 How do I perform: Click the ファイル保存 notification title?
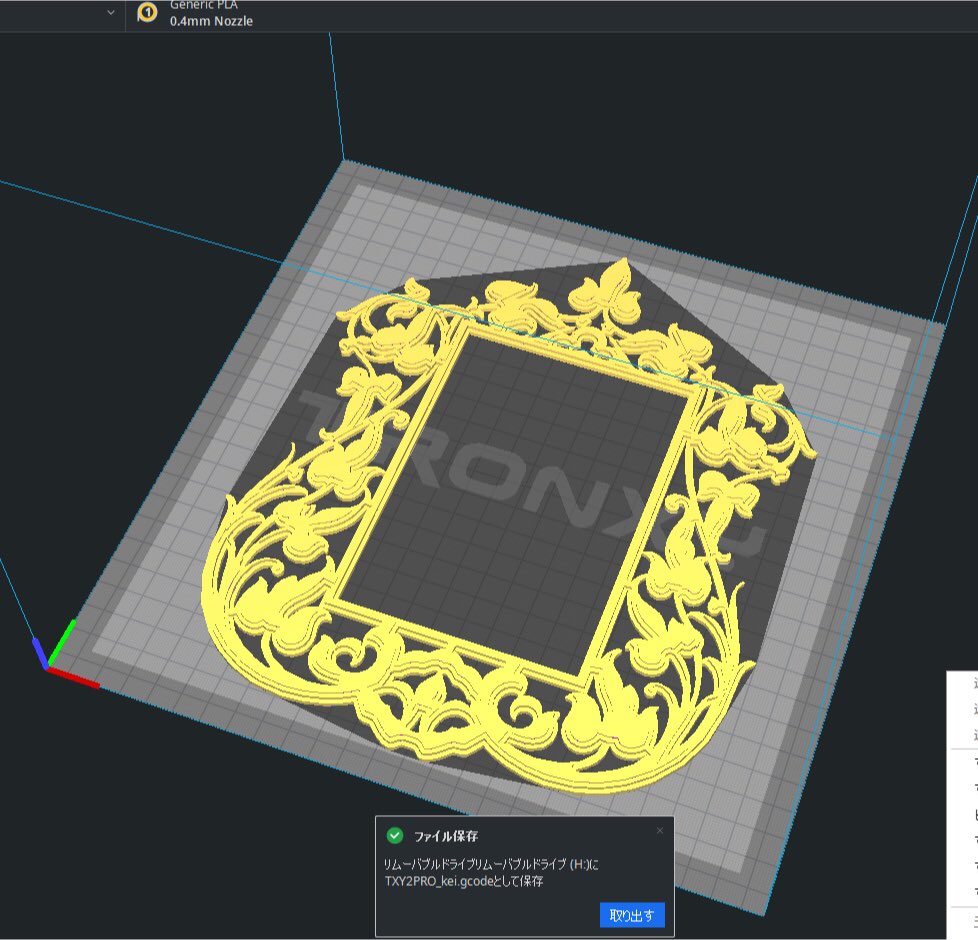click(x=446, y=836)
